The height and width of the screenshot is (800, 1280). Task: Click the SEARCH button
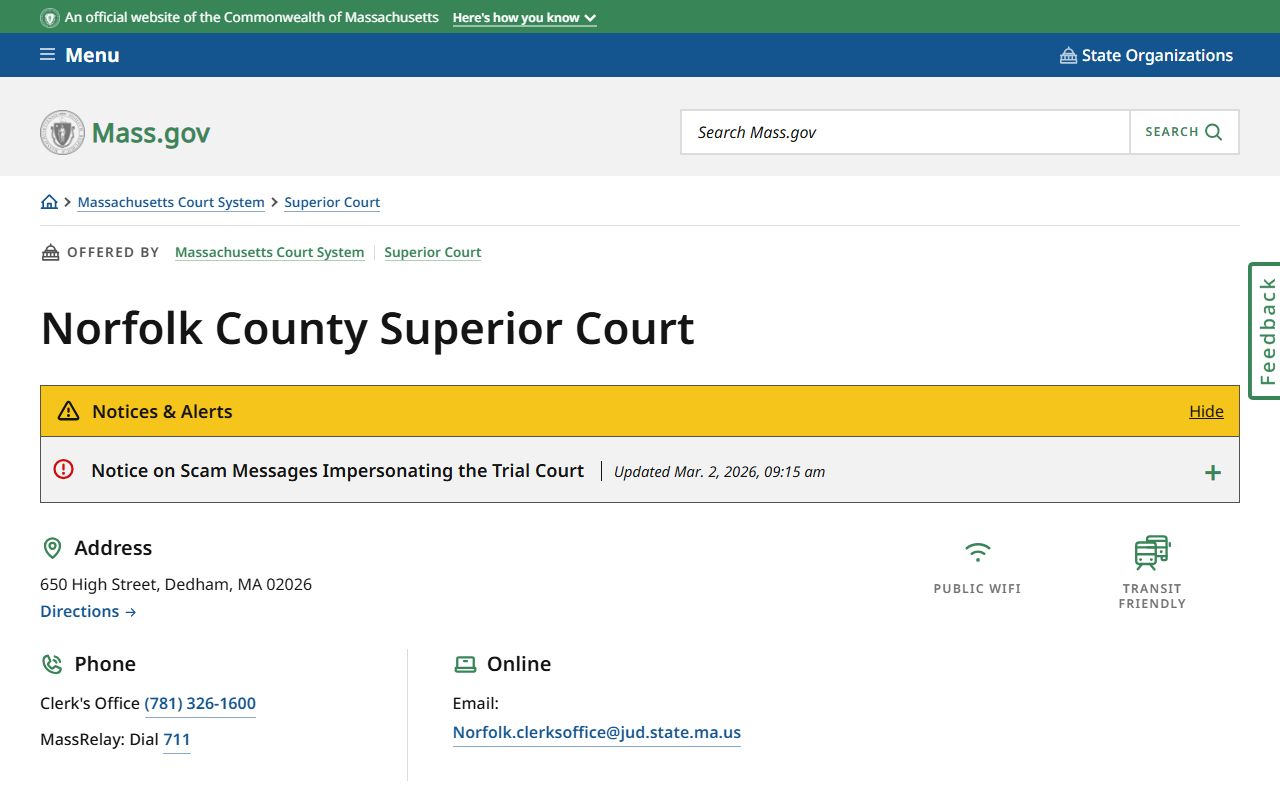click(x=1184, y=132)
